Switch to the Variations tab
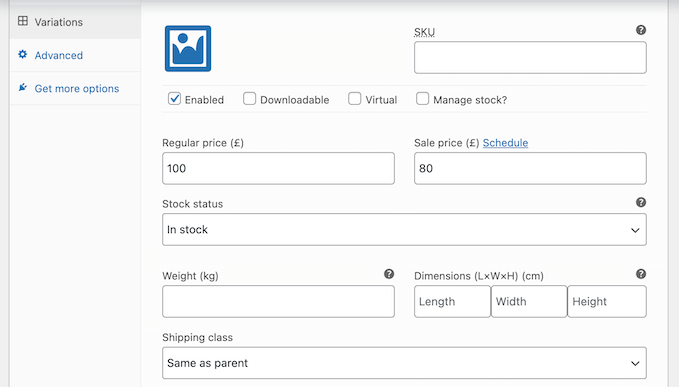This screenshot has width=680, height=387. (75, 22)
